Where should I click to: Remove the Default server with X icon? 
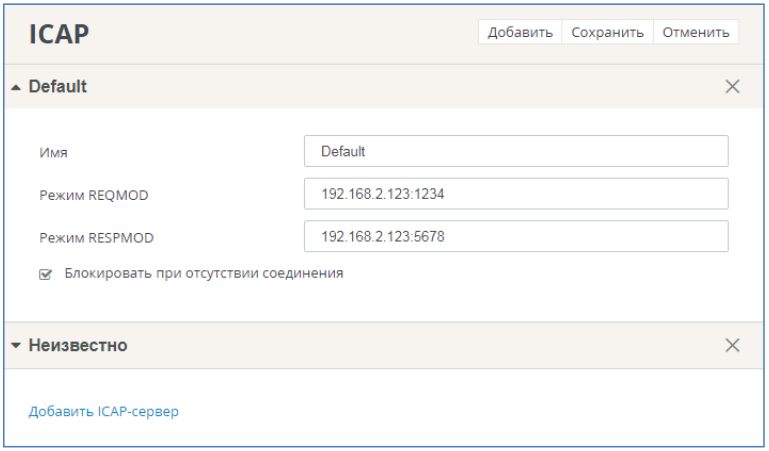pyautogui.click(x=732, y=87)
